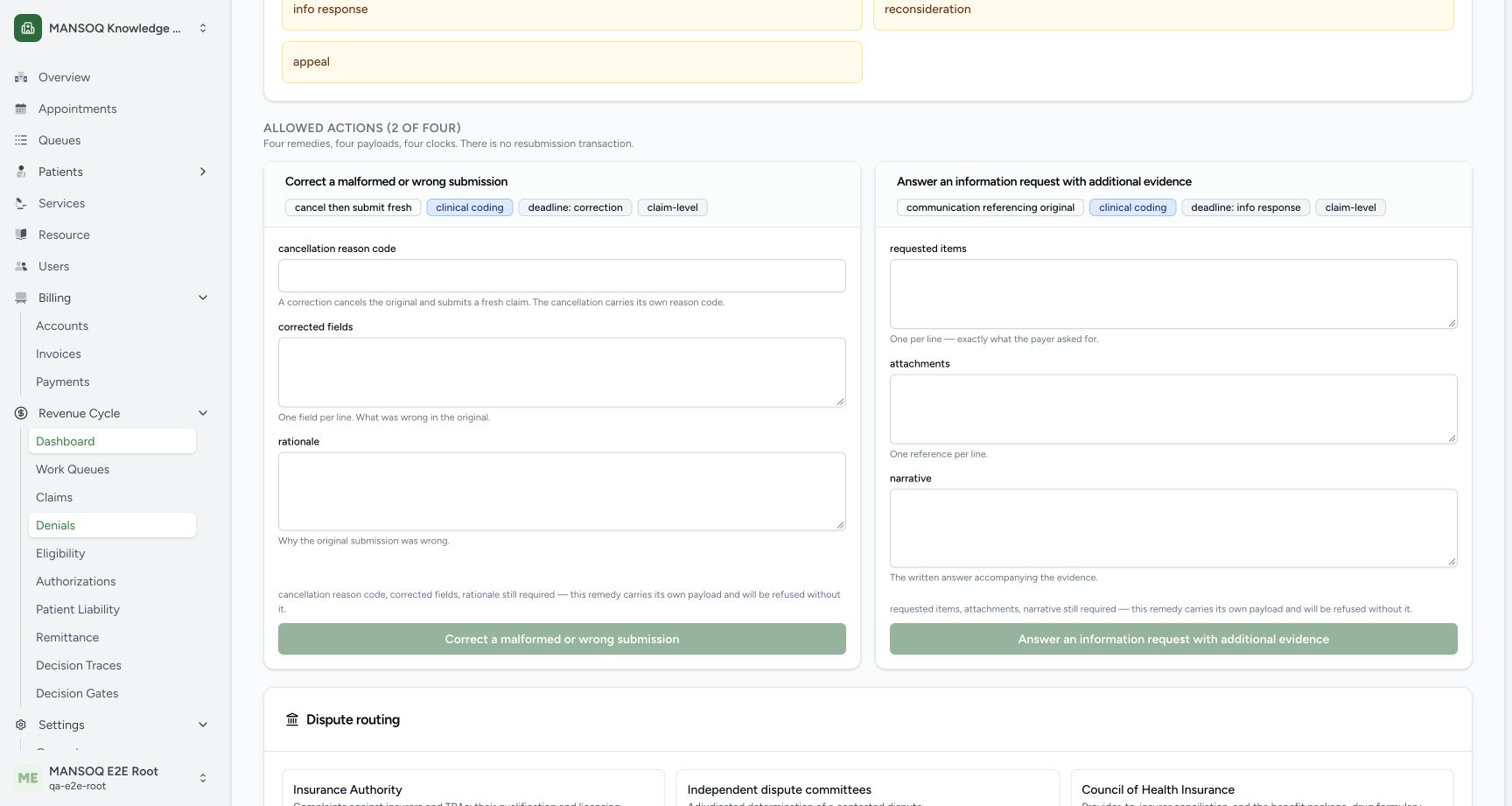Click into the attachments textarea
This screenshot has width=1512, height=806.
click(x=1173, y=409)
